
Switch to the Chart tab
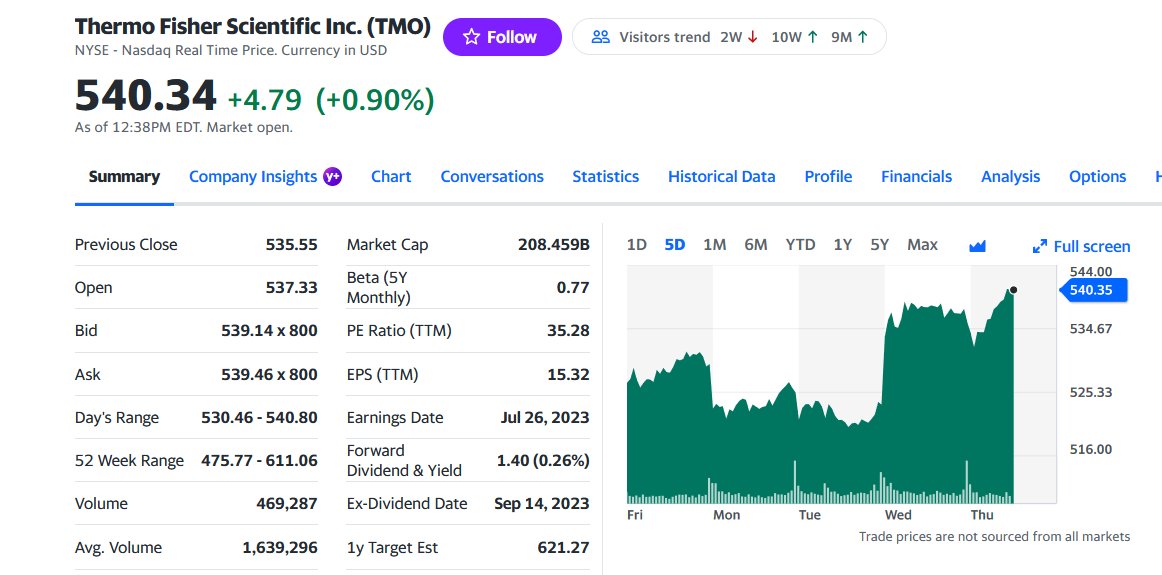[391, 176]
